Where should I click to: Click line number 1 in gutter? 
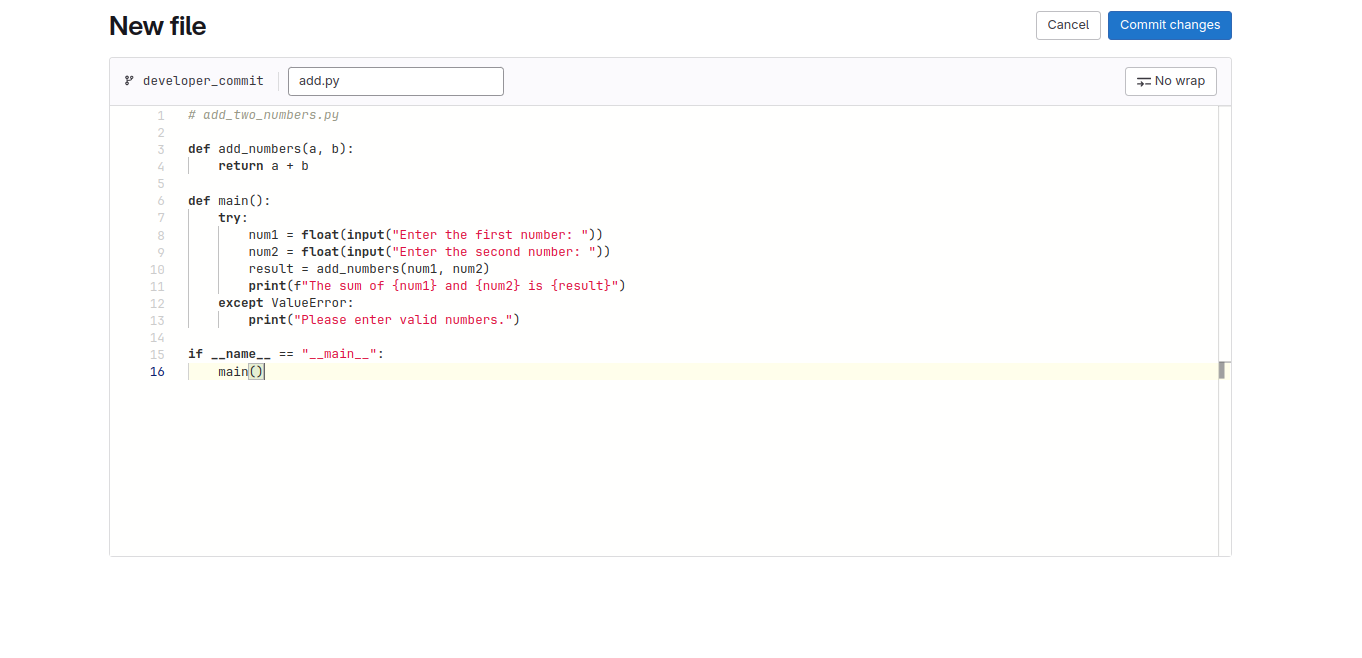pyautogui.click(x=160, y=115)
